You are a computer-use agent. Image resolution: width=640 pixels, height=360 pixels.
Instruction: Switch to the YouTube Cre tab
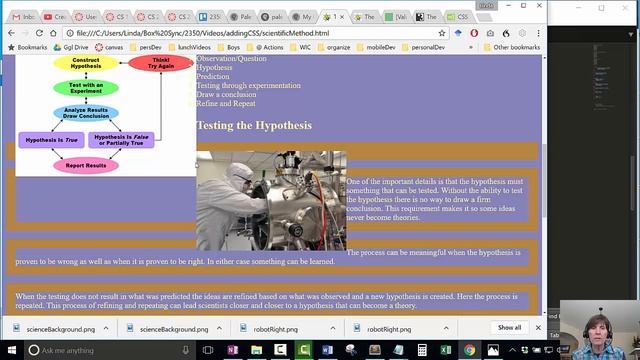pyautogui.click(x=54, y=17)
